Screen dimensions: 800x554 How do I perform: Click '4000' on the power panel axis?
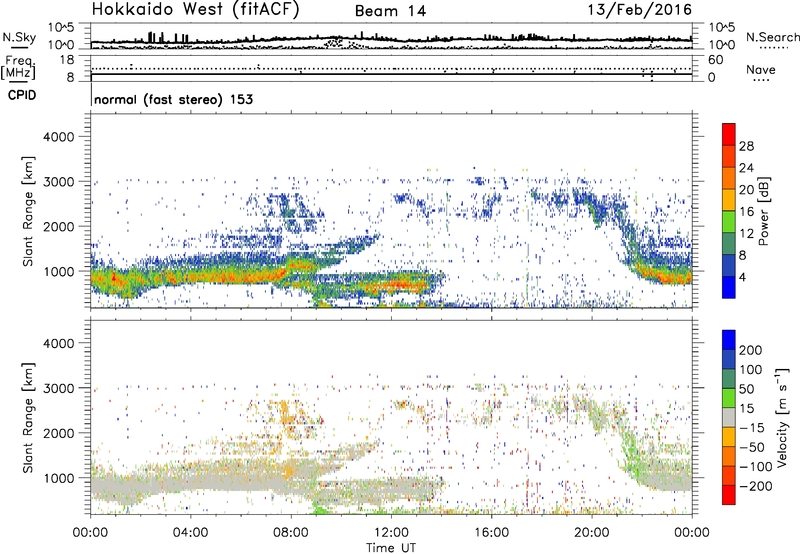point(58,137)
